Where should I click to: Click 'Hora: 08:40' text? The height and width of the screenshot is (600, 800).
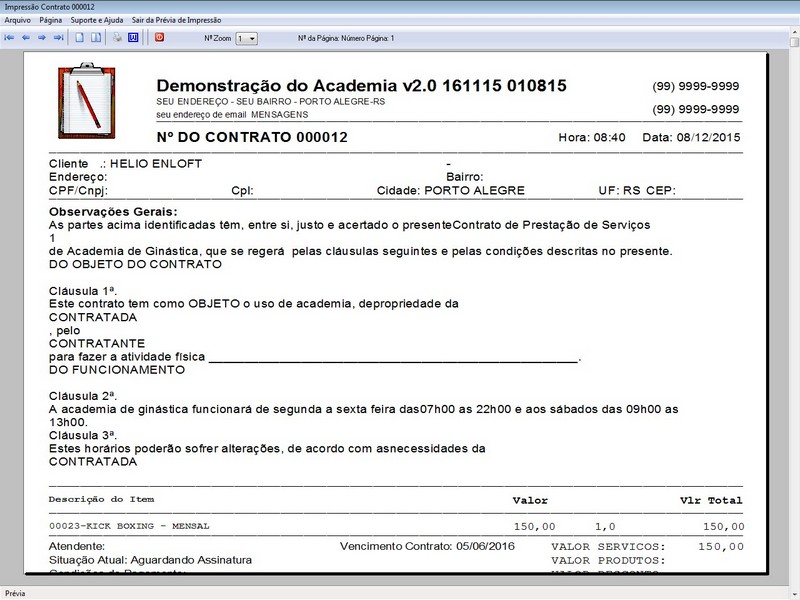[x=592, y=137]
